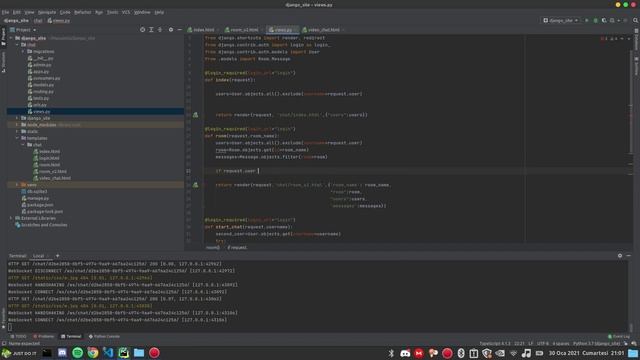Select routing.py in project tree
The width and height of the screenshot is (640, 360).
pyautogui.click(x=41, y=91)
